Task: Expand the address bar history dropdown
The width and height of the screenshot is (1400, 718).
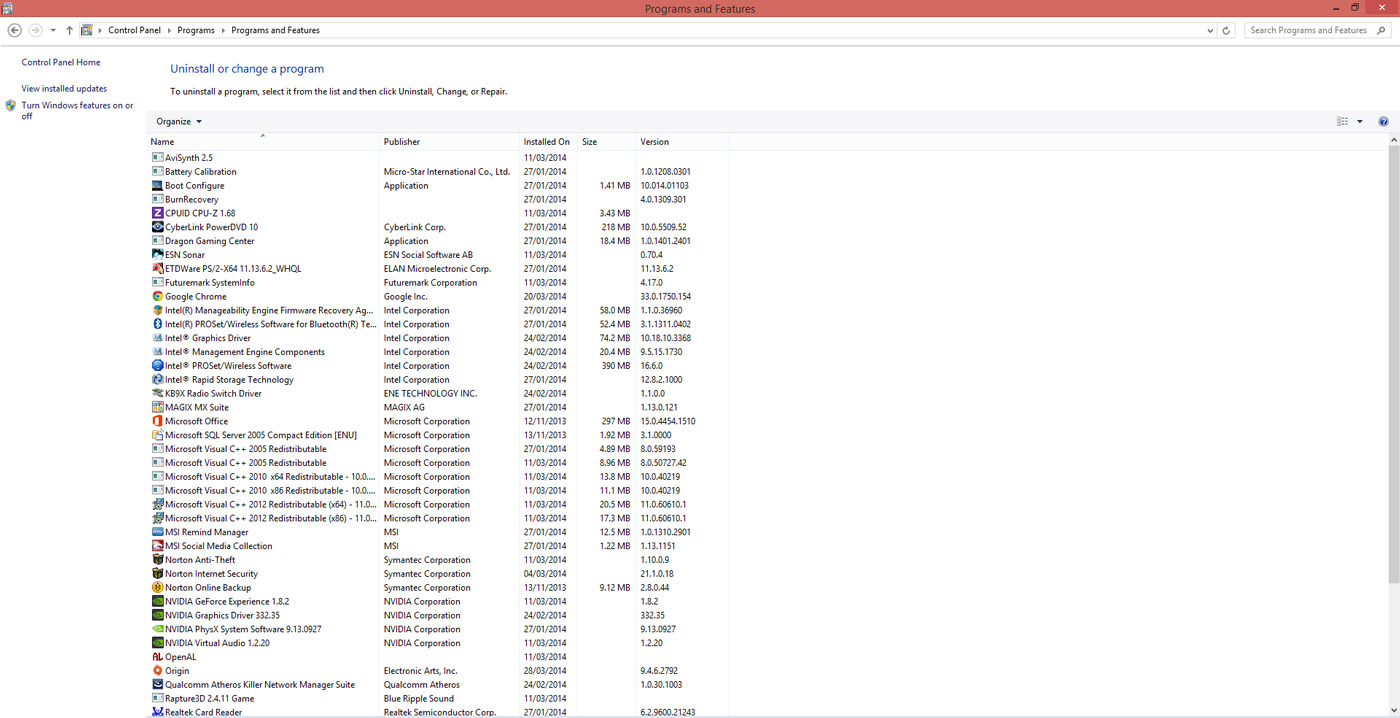Action: (x=1210, y=30)
